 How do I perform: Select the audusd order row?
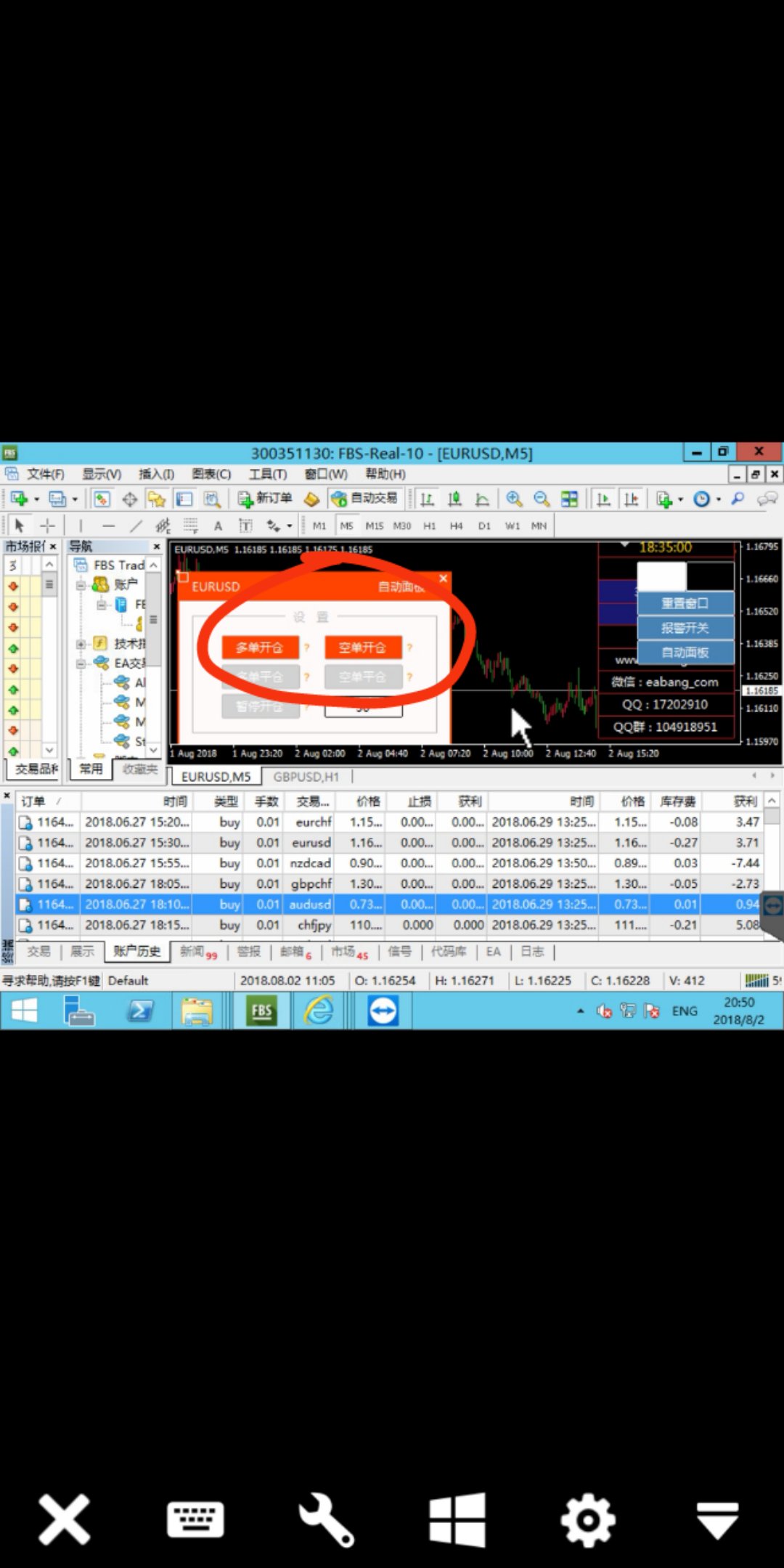coord(391,905)
